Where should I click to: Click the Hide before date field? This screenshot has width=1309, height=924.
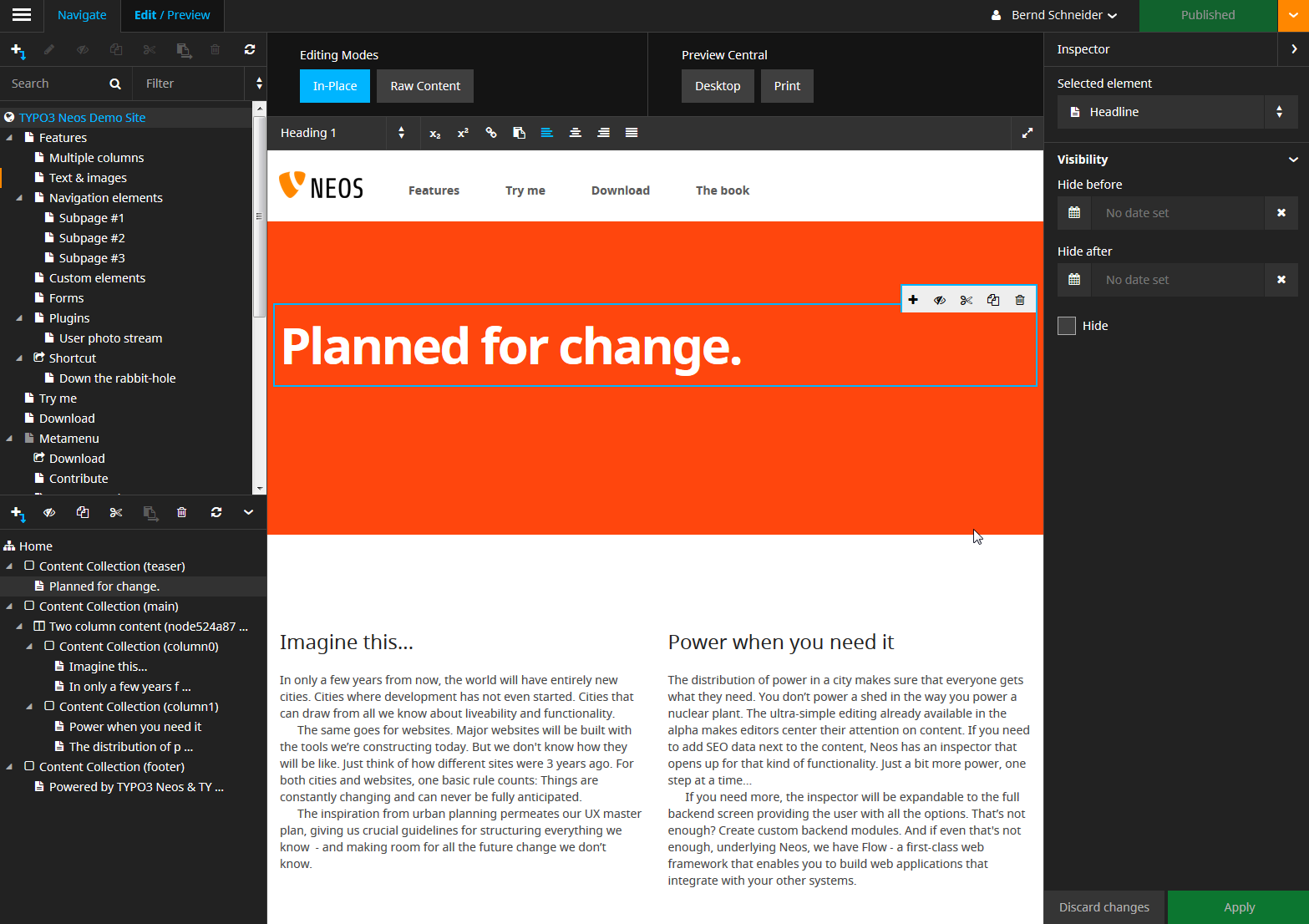1178,213
